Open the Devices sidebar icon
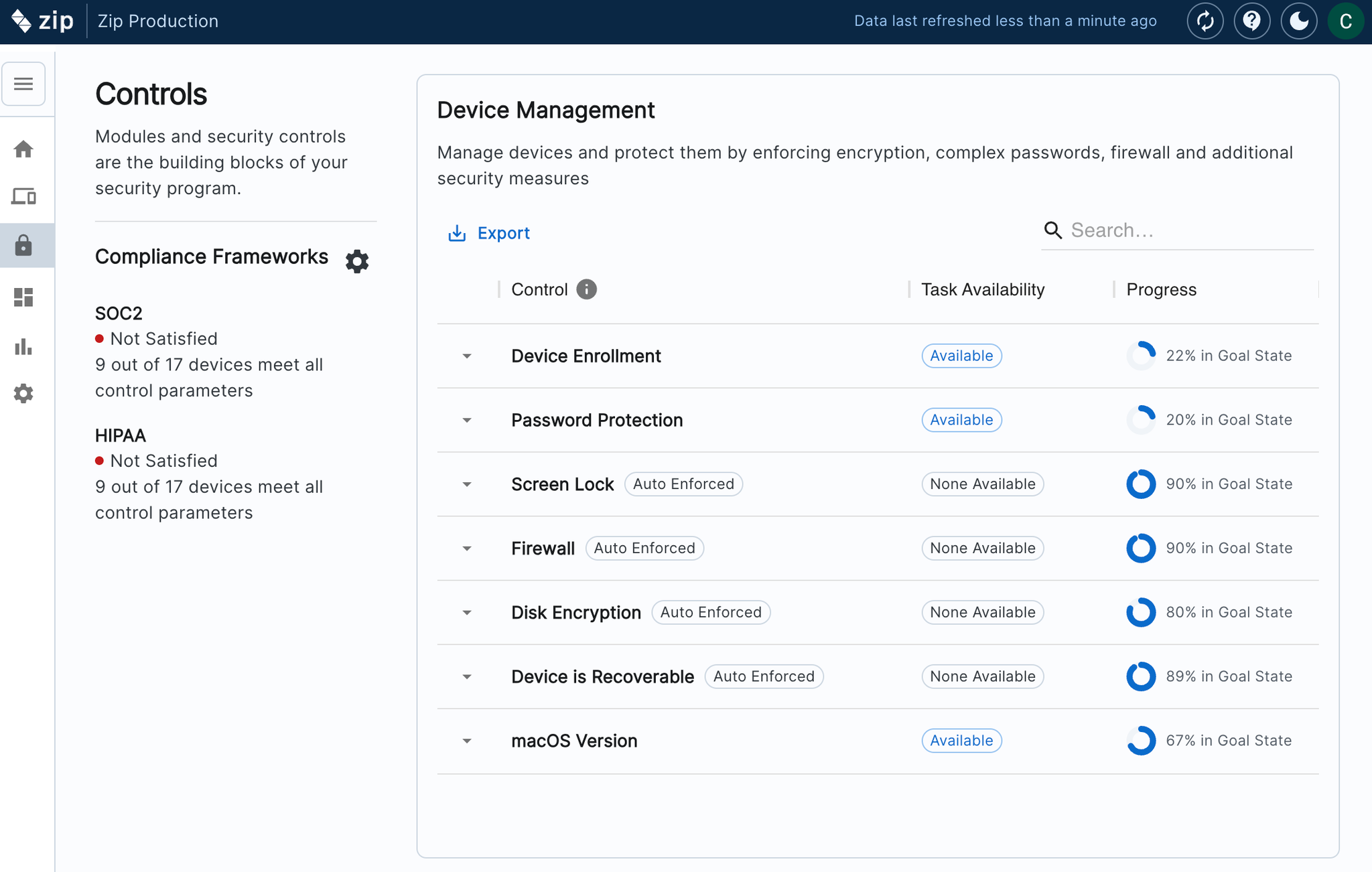 tap(23, 197)
